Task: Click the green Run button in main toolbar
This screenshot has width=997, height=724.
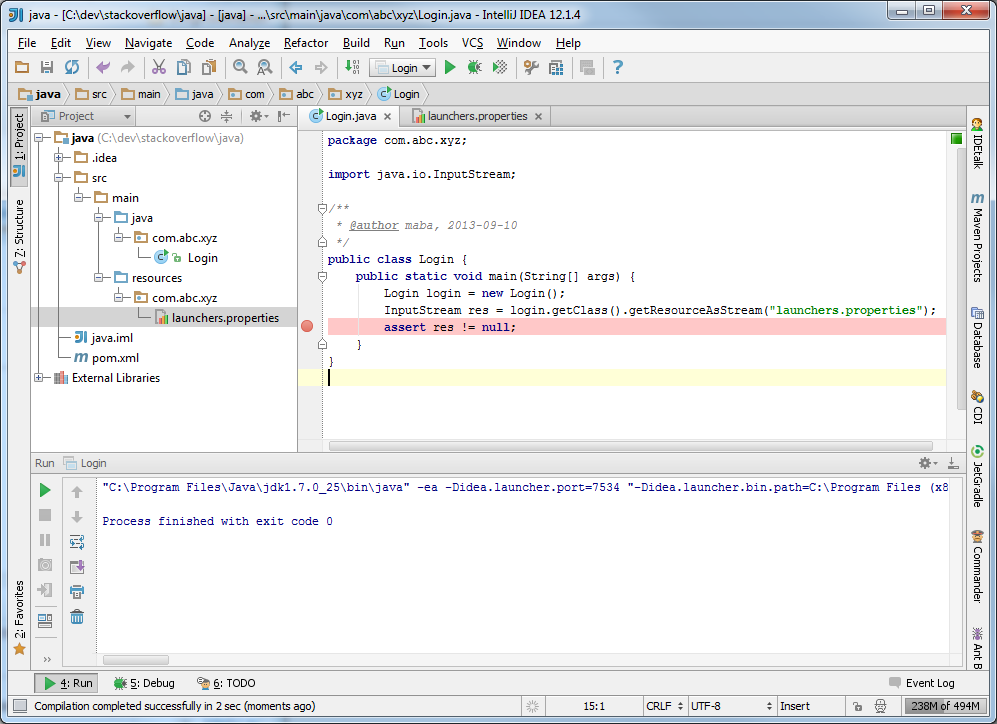Action: pyautogui.click(x=450, y=67)
